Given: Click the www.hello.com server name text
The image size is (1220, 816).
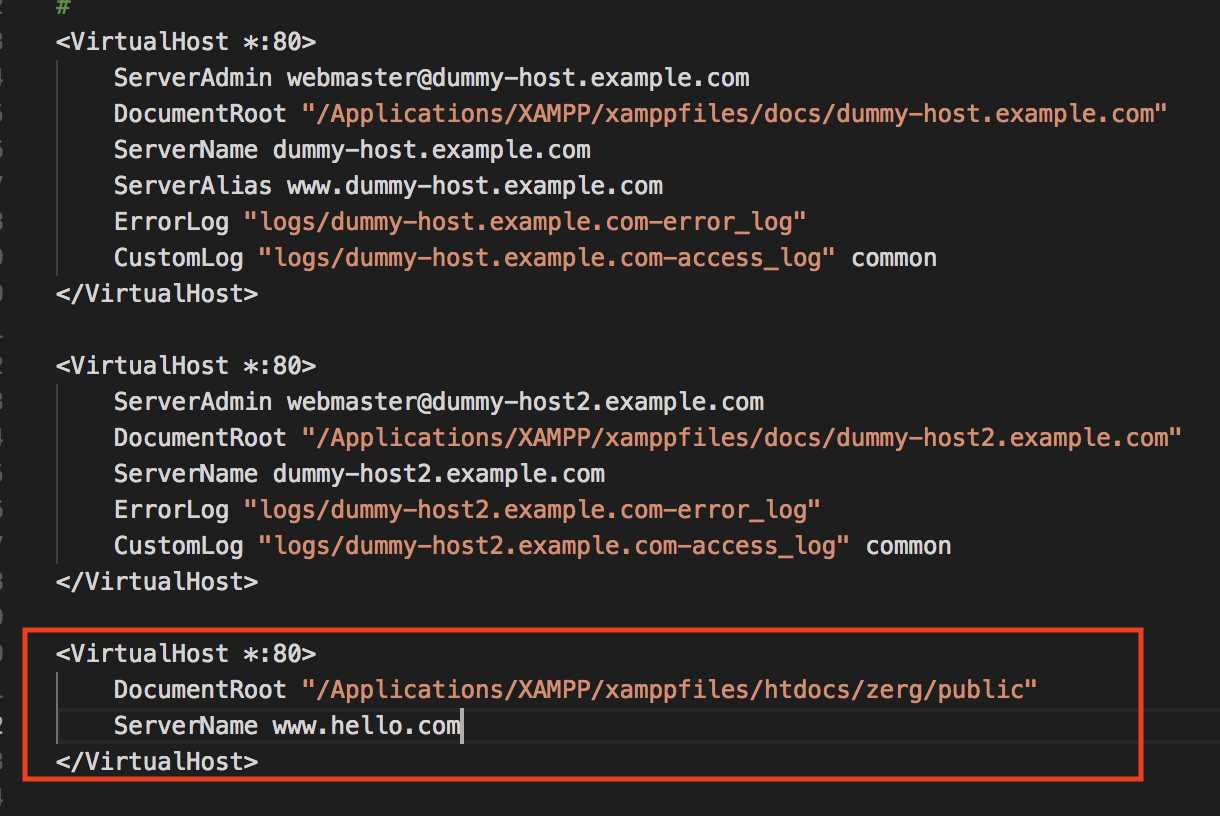Looking at the screenshot, I should 366,726.
